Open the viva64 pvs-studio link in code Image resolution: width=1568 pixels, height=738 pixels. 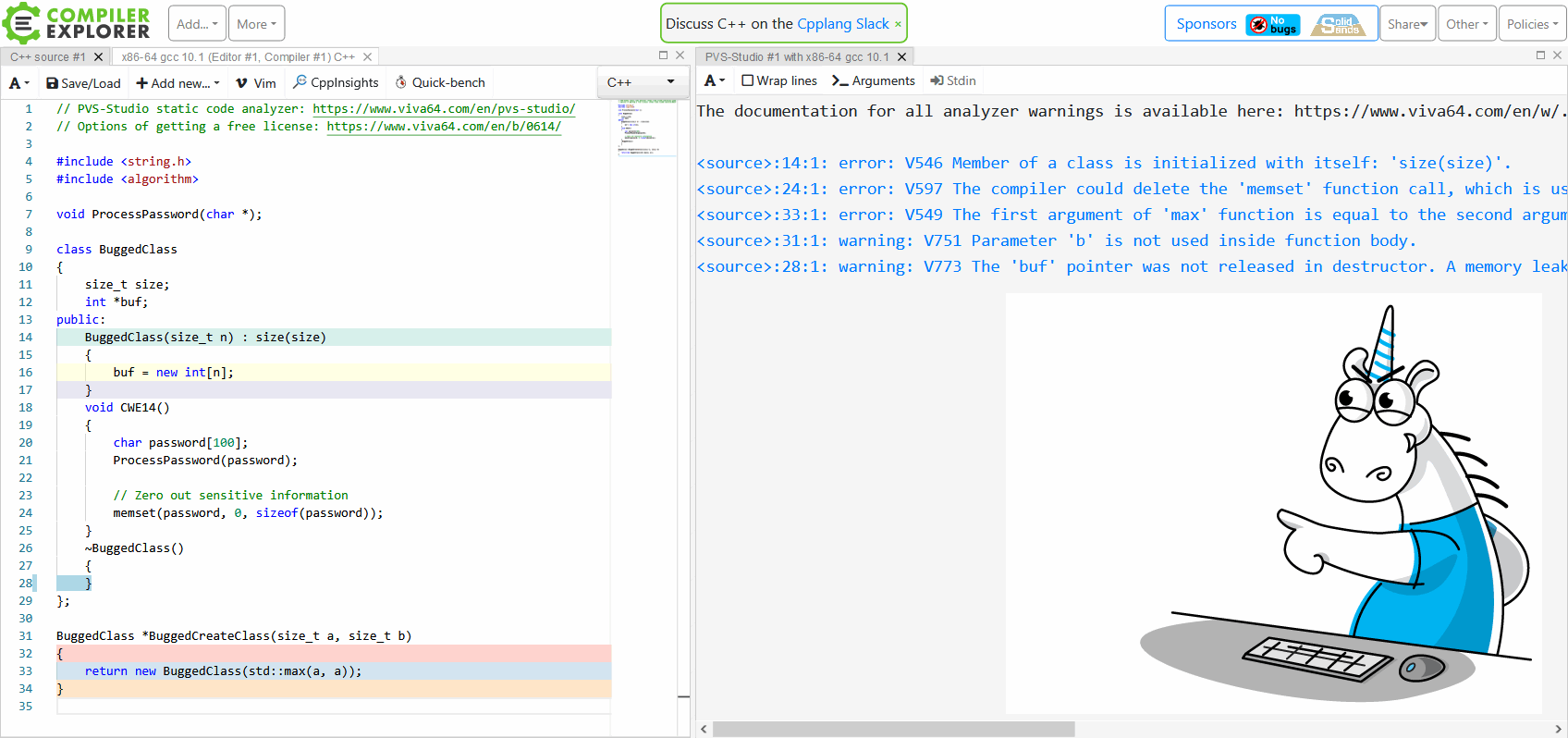[444, 109]
